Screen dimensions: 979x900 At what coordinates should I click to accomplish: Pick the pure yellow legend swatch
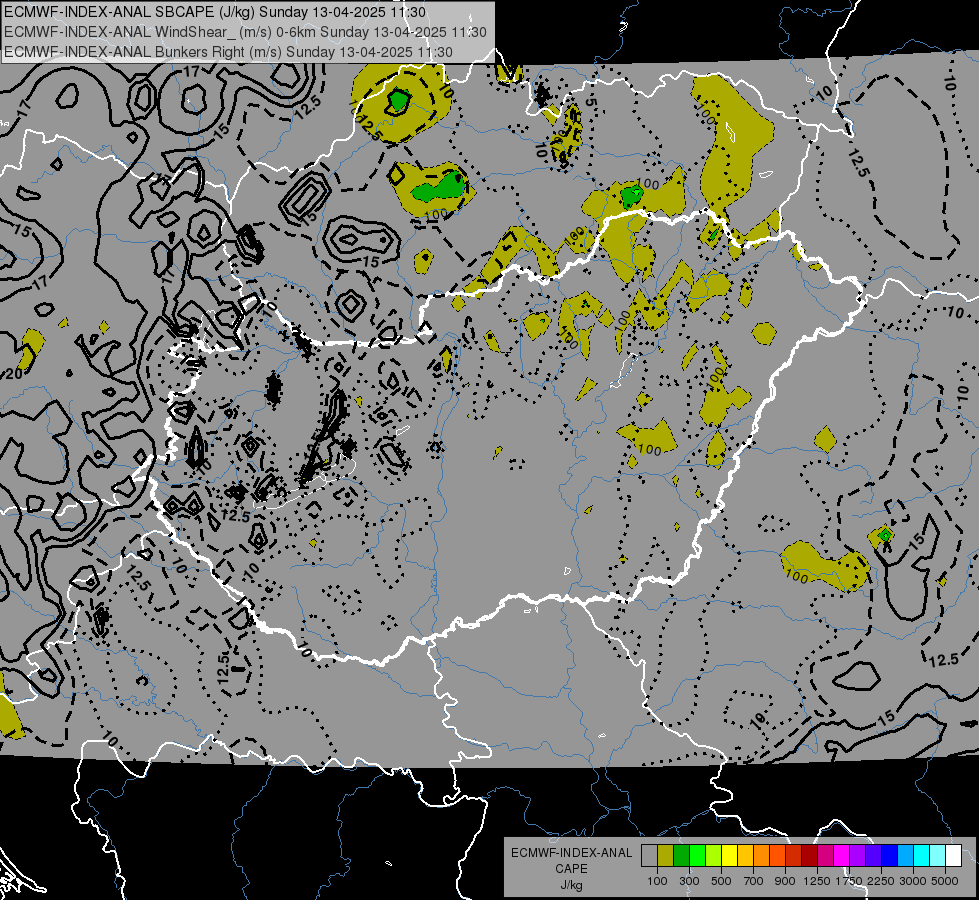[x=729, y=856]
